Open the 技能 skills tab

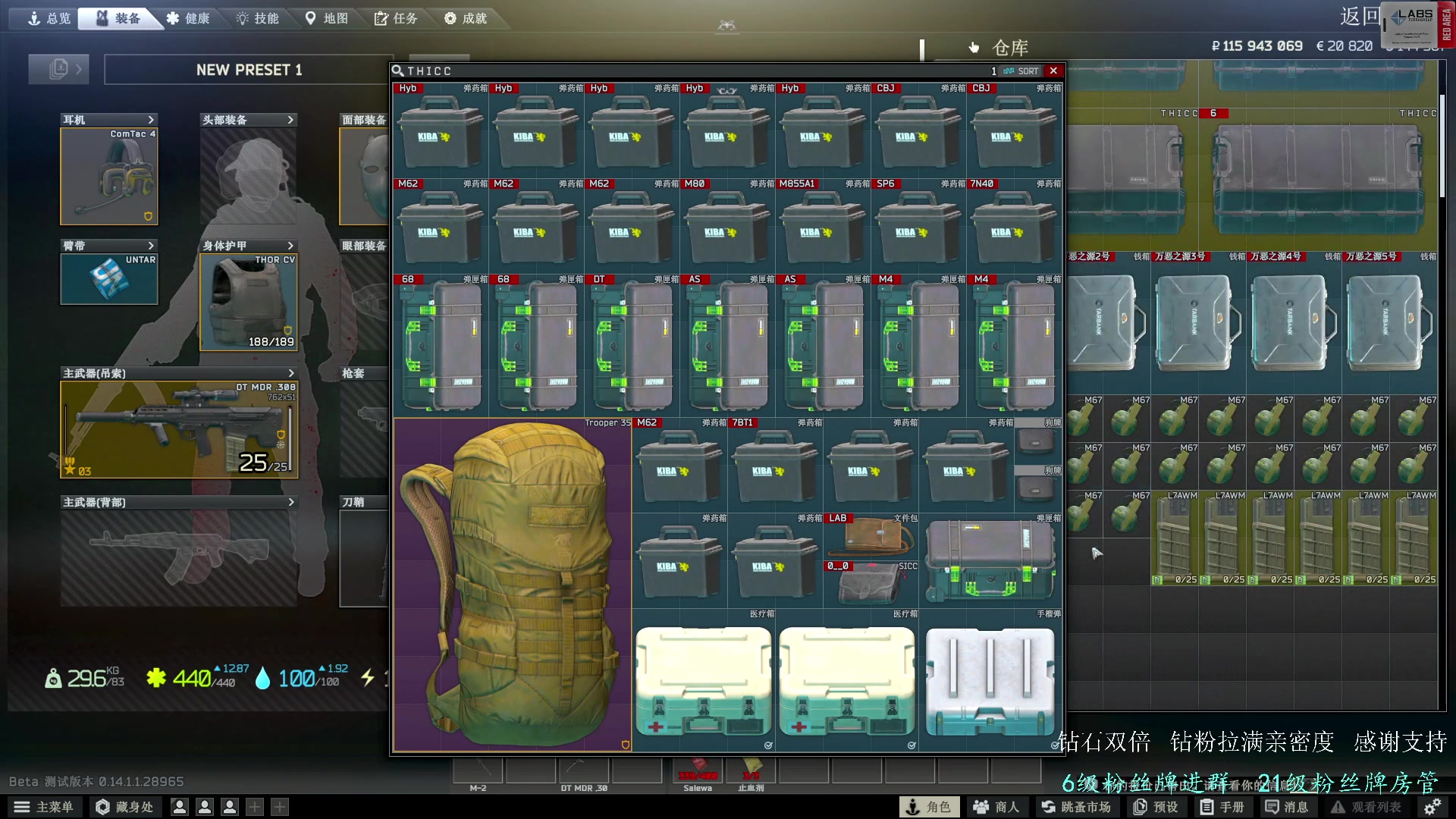click(x=257, y=18)
